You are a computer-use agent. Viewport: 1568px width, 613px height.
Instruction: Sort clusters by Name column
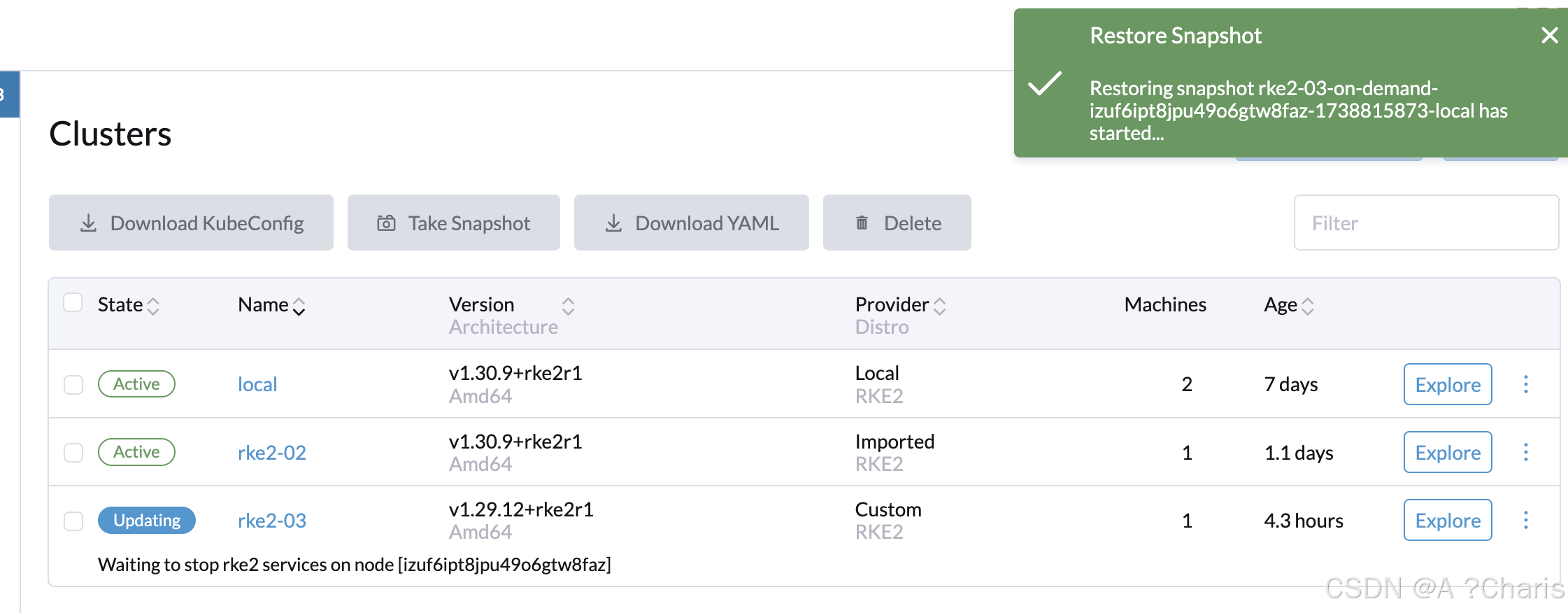[x=271, y=305]
